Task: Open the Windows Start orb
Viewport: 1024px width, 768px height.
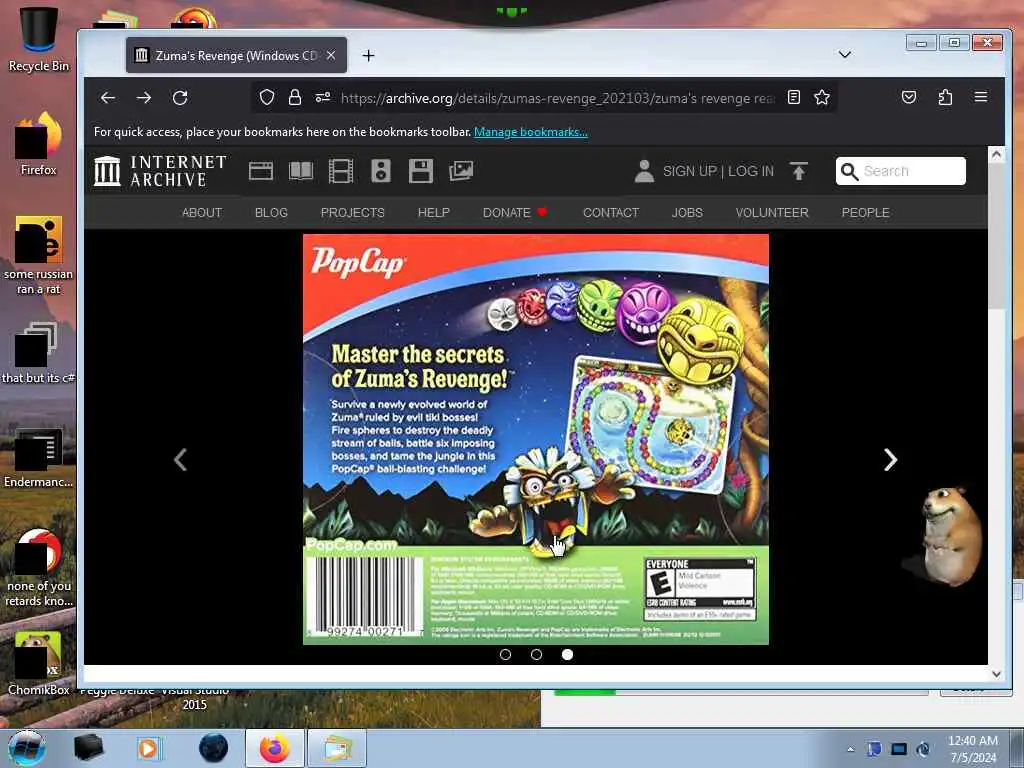Action: coord(27,748)
